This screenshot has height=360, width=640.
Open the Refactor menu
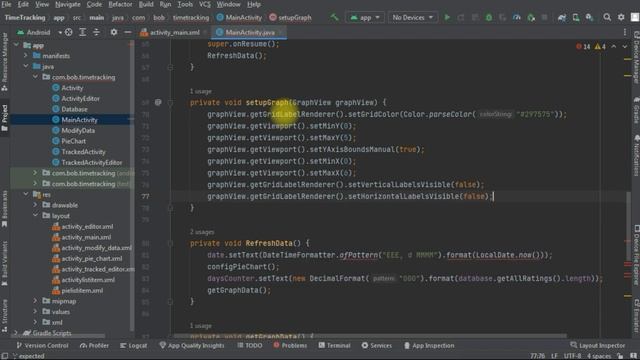[120, 4]
